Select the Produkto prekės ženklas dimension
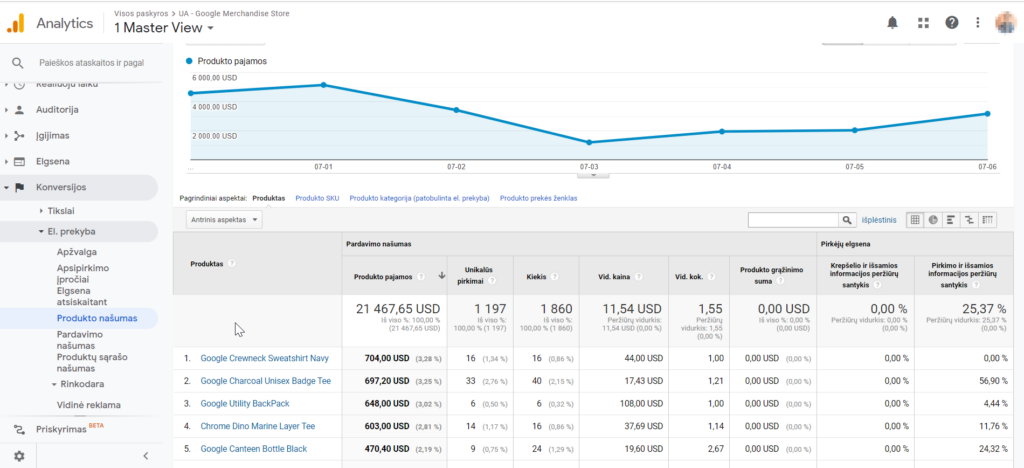The width and height of the screenshot is (1024, 468). pos(539,198)
